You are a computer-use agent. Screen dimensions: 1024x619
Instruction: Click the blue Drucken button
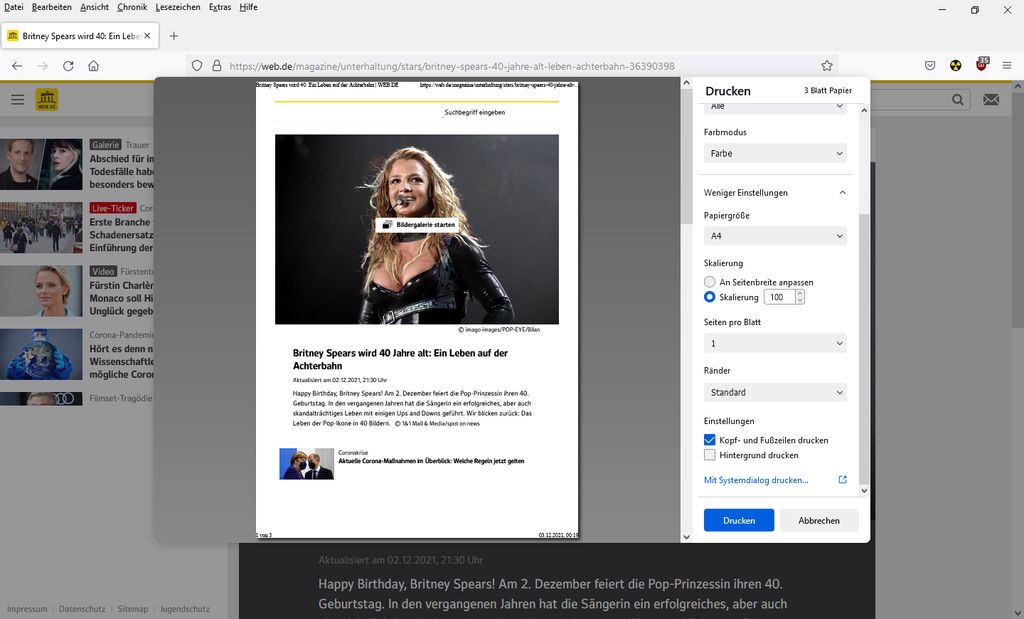(x=739, y=520)
